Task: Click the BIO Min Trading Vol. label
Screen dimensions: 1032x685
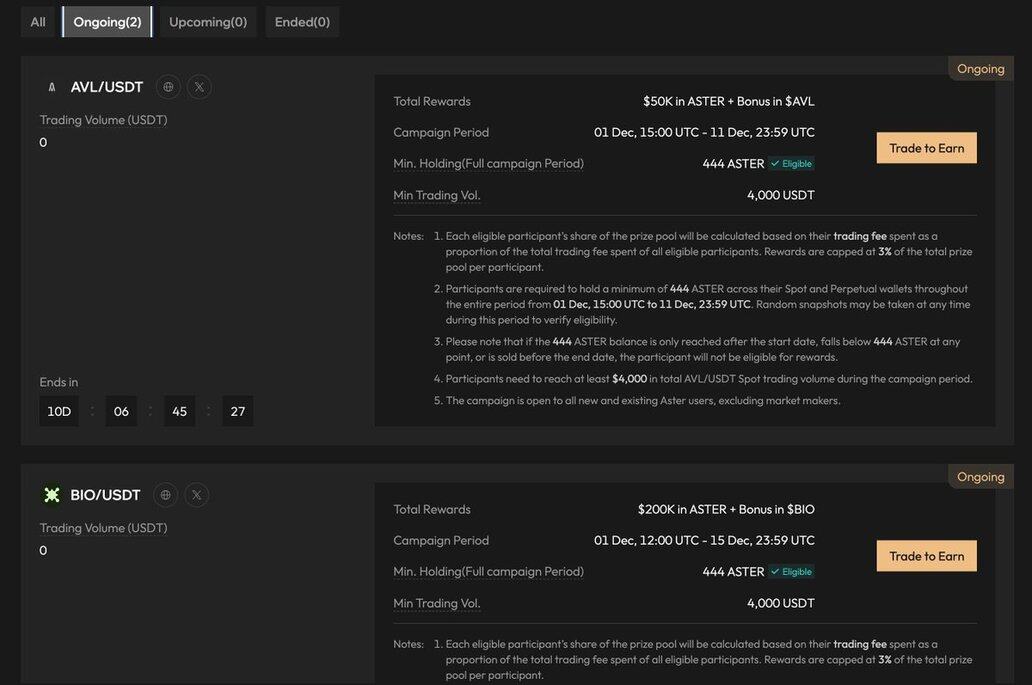Action: pyautogui.click(x=437, y=603)
